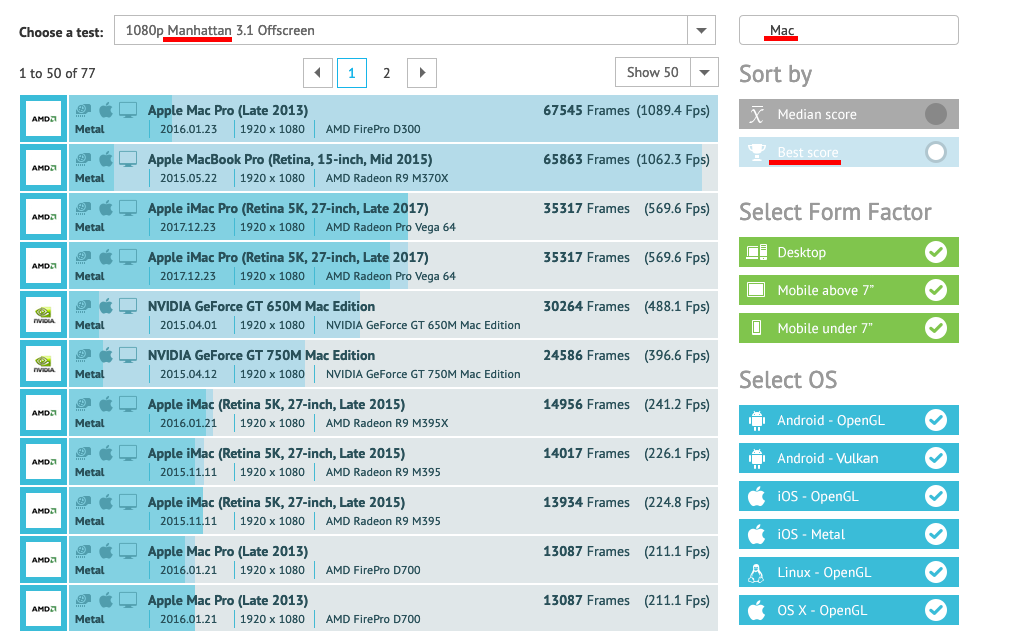Click the previous page arrow button
This screenshot has width=1024, height=631.
tap(318, 72)
